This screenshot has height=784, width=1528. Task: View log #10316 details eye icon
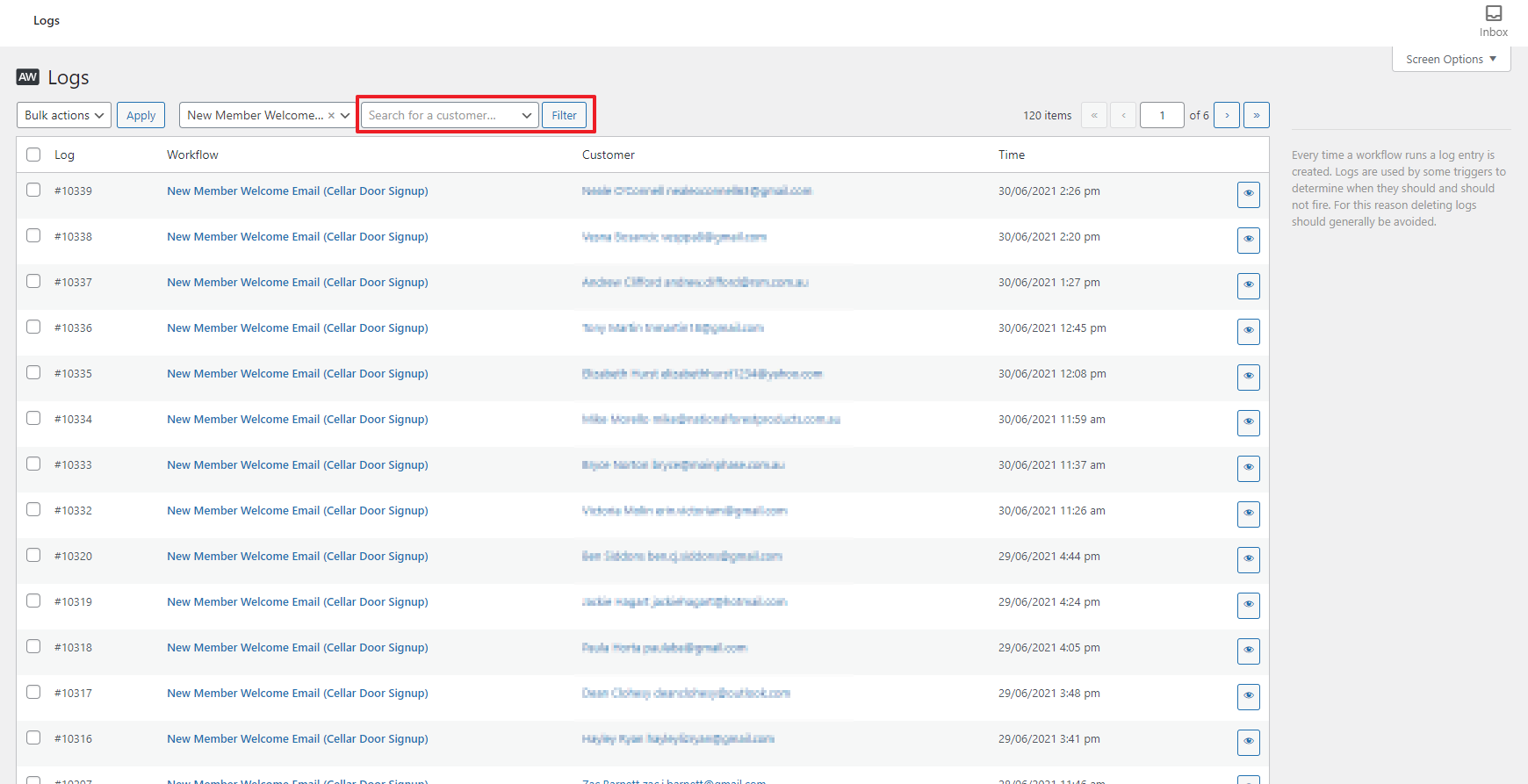1248,742
